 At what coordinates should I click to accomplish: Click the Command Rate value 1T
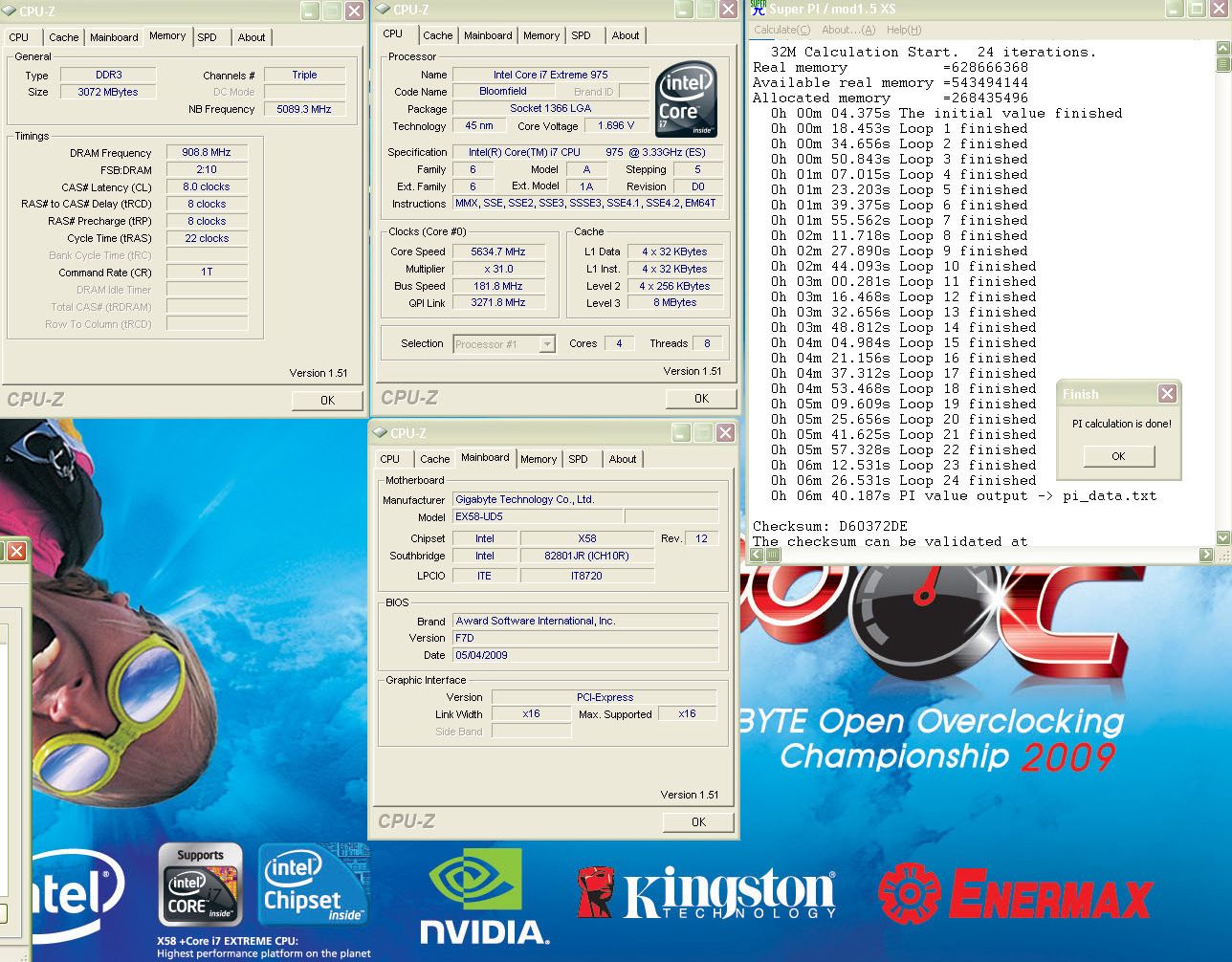click(x=207, y=272)
